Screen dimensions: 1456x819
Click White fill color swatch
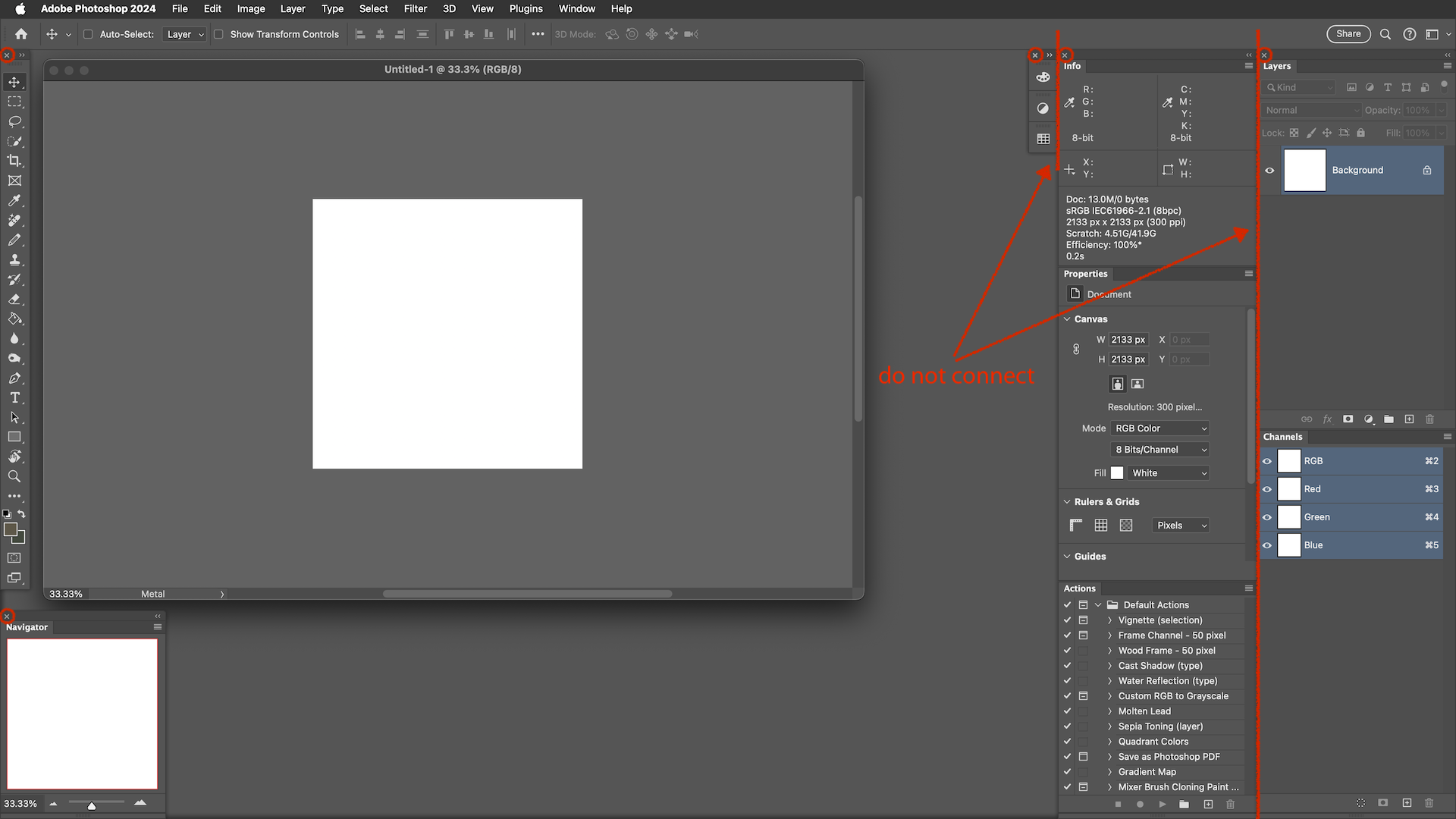pos(1117,472)
